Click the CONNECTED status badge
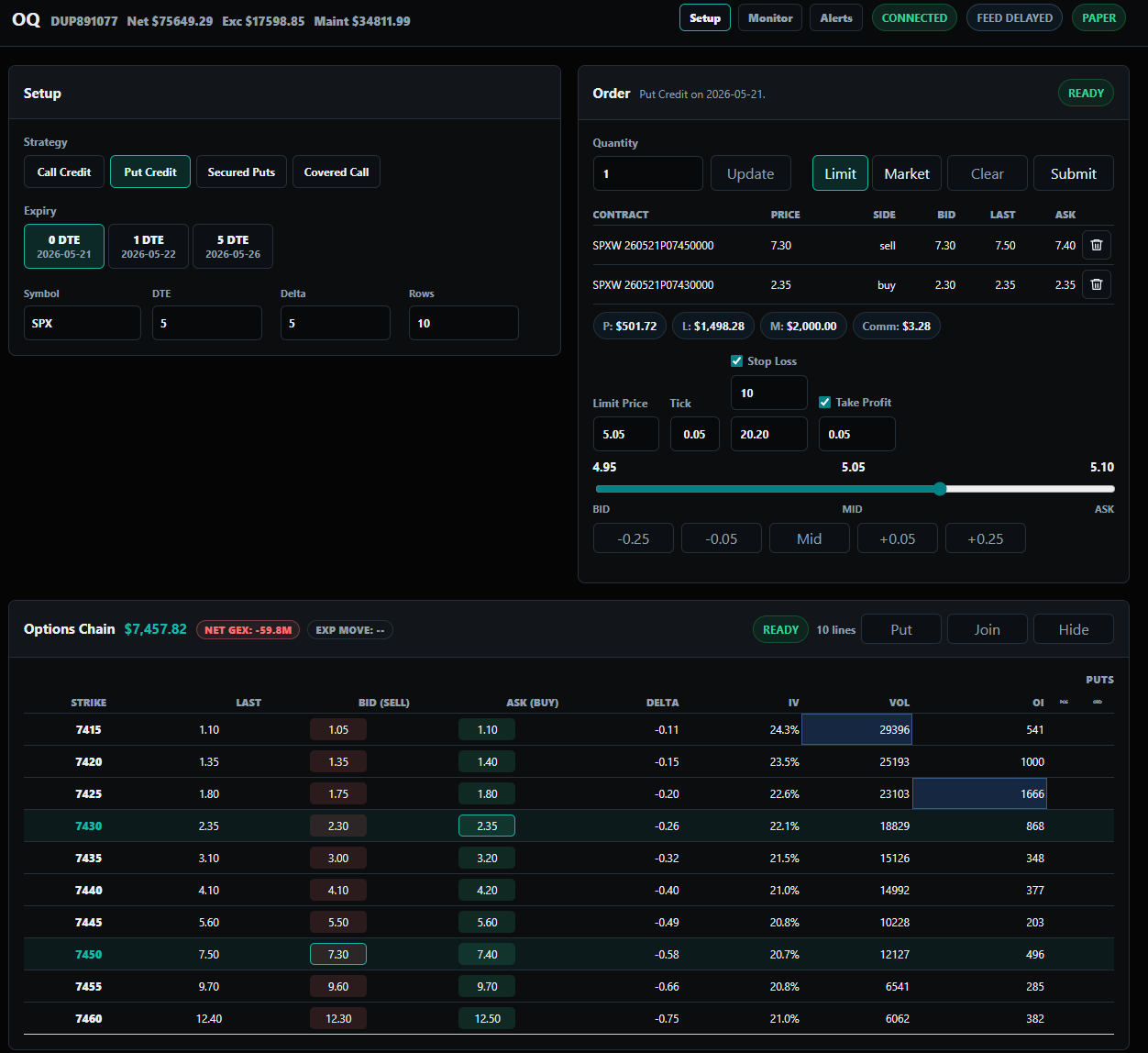This screenshot has height=1053, width=1148. pos(914,17)
